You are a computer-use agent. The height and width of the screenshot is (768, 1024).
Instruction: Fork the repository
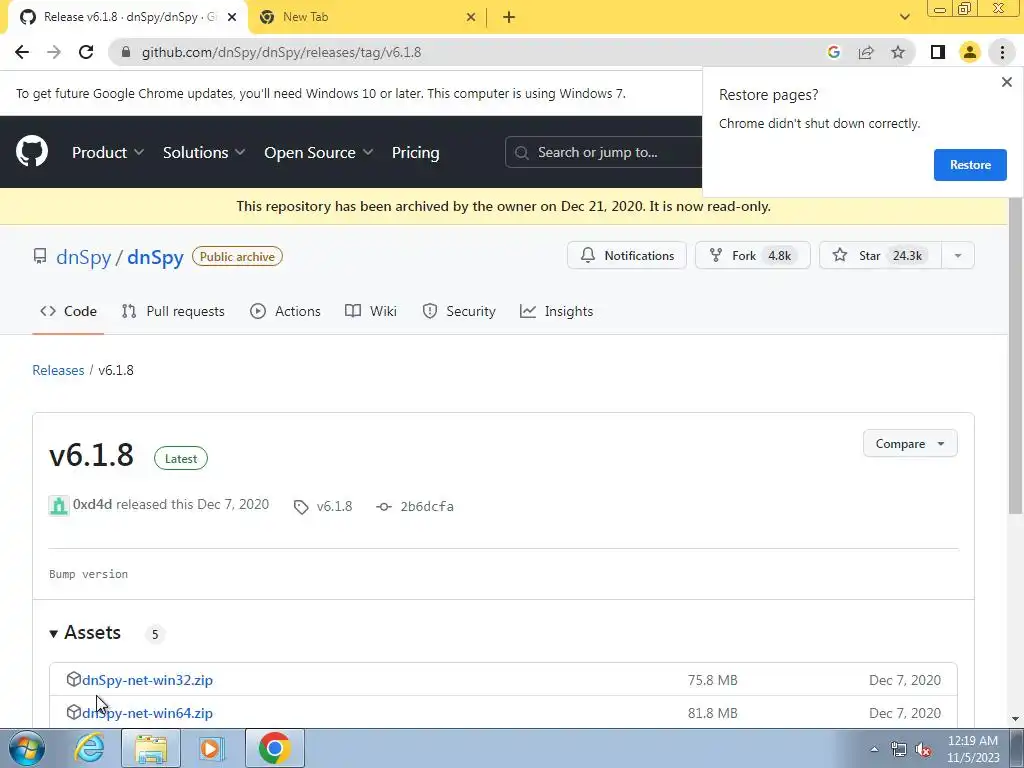pos(752,255)
